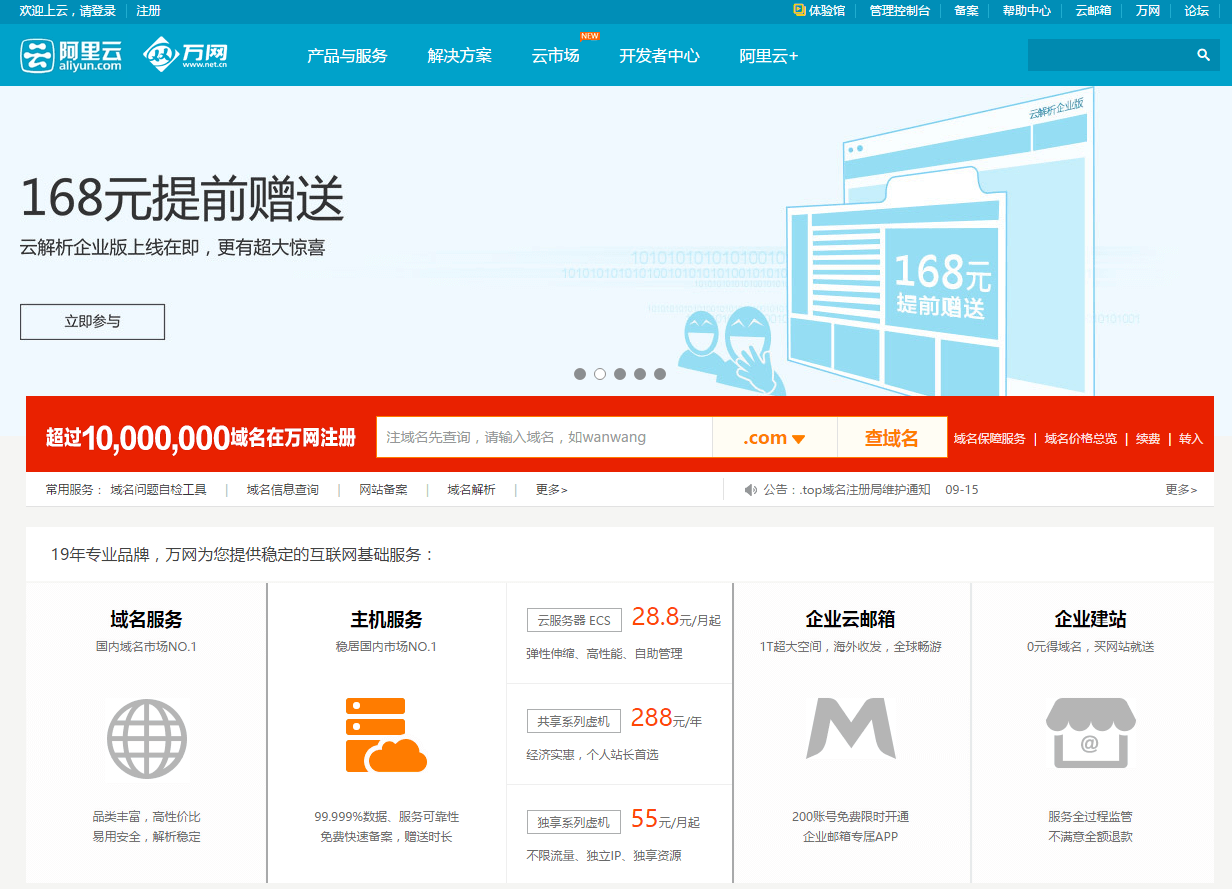
Task: Click the 独享系列虚机 button
Action: point(574,822)
